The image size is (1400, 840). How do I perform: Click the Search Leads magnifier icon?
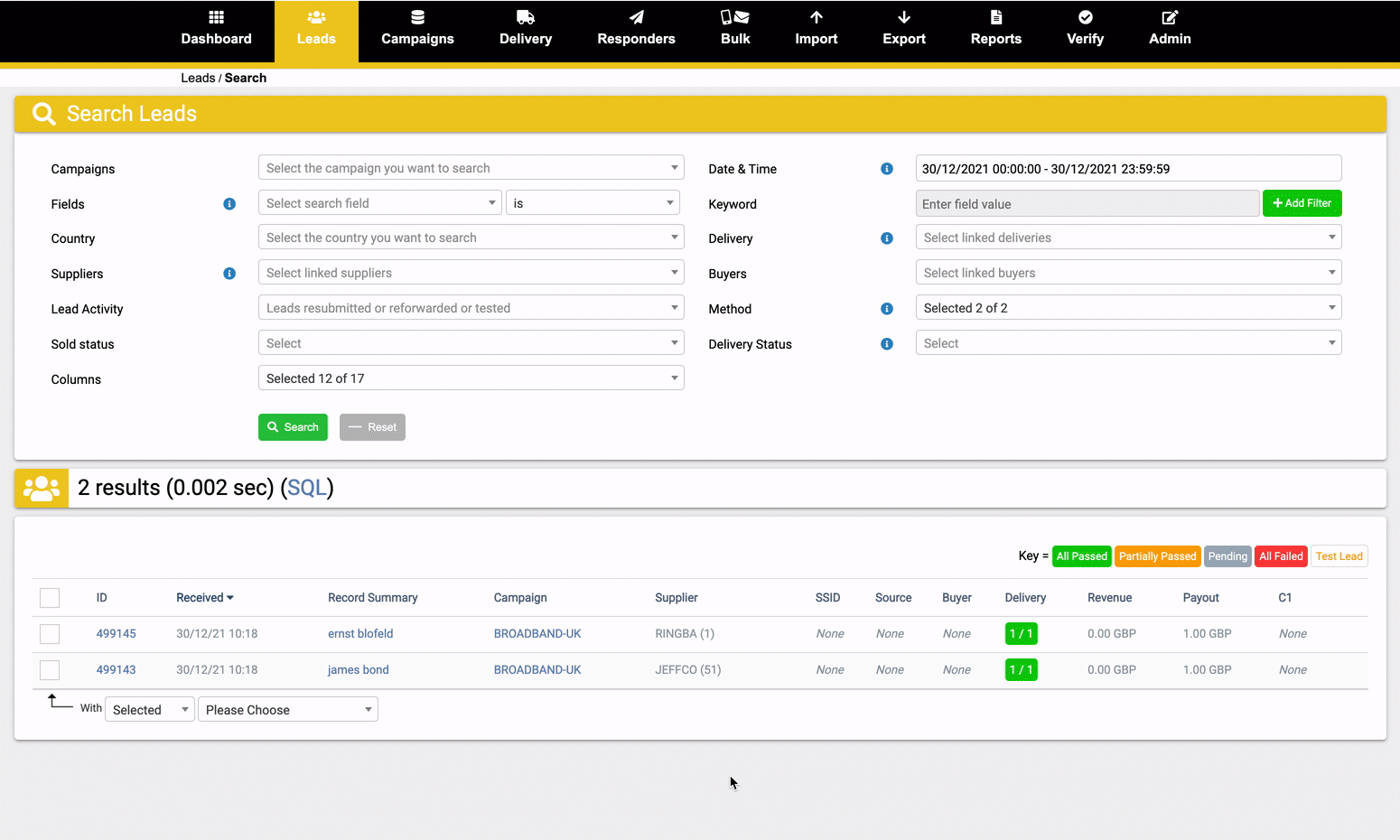coord(43,114)
